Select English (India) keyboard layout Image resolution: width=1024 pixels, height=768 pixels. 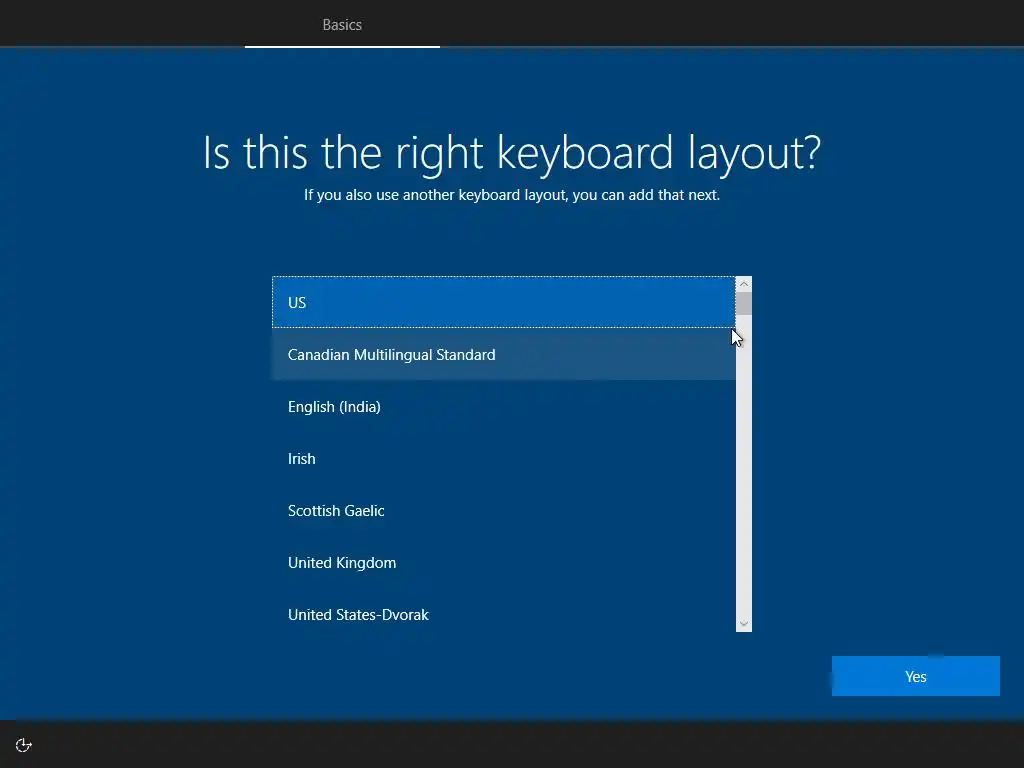point(504,407)
